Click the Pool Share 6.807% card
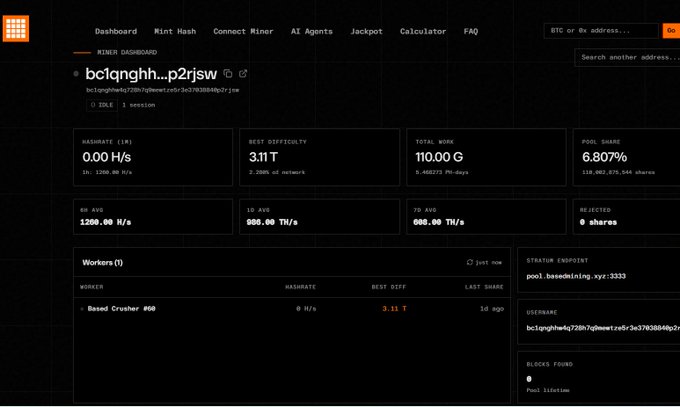 tap(626, 157)
